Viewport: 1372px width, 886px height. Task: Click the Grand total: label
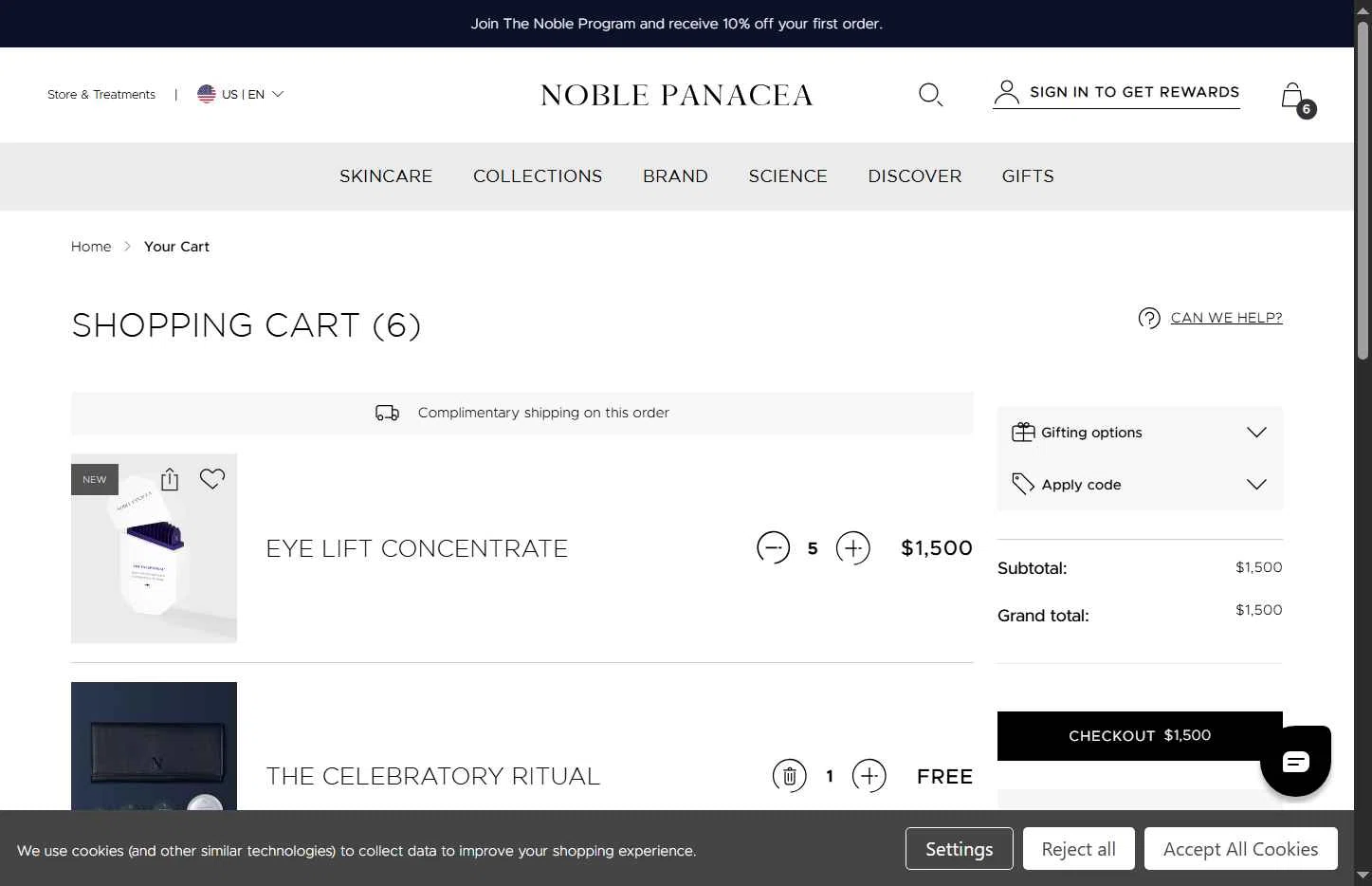tap(1043, 616)
